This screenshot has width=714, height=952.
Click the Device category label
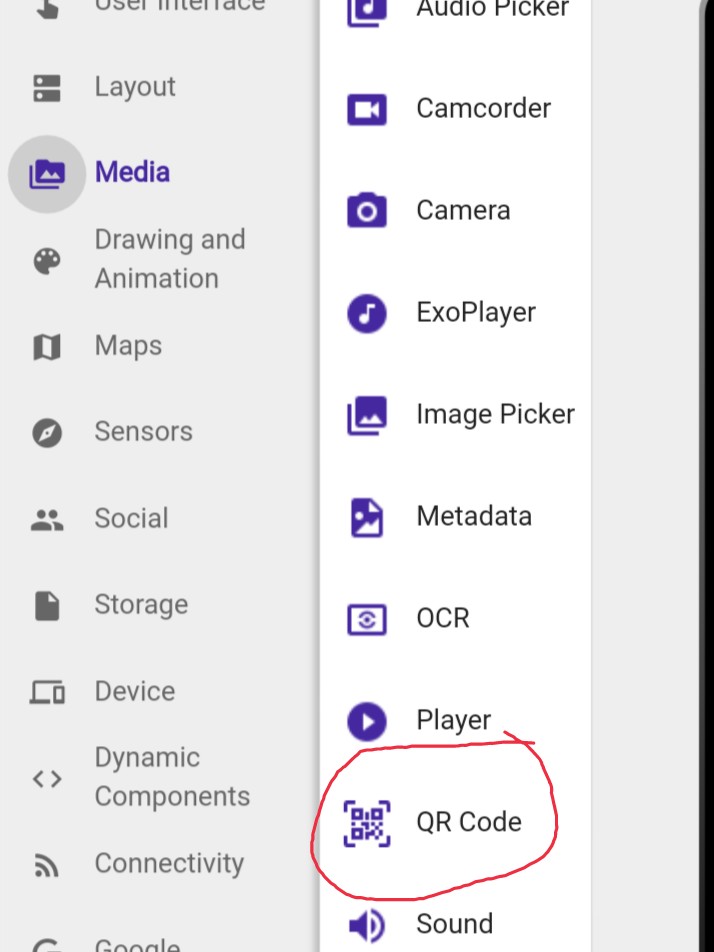tap(134, 691)
